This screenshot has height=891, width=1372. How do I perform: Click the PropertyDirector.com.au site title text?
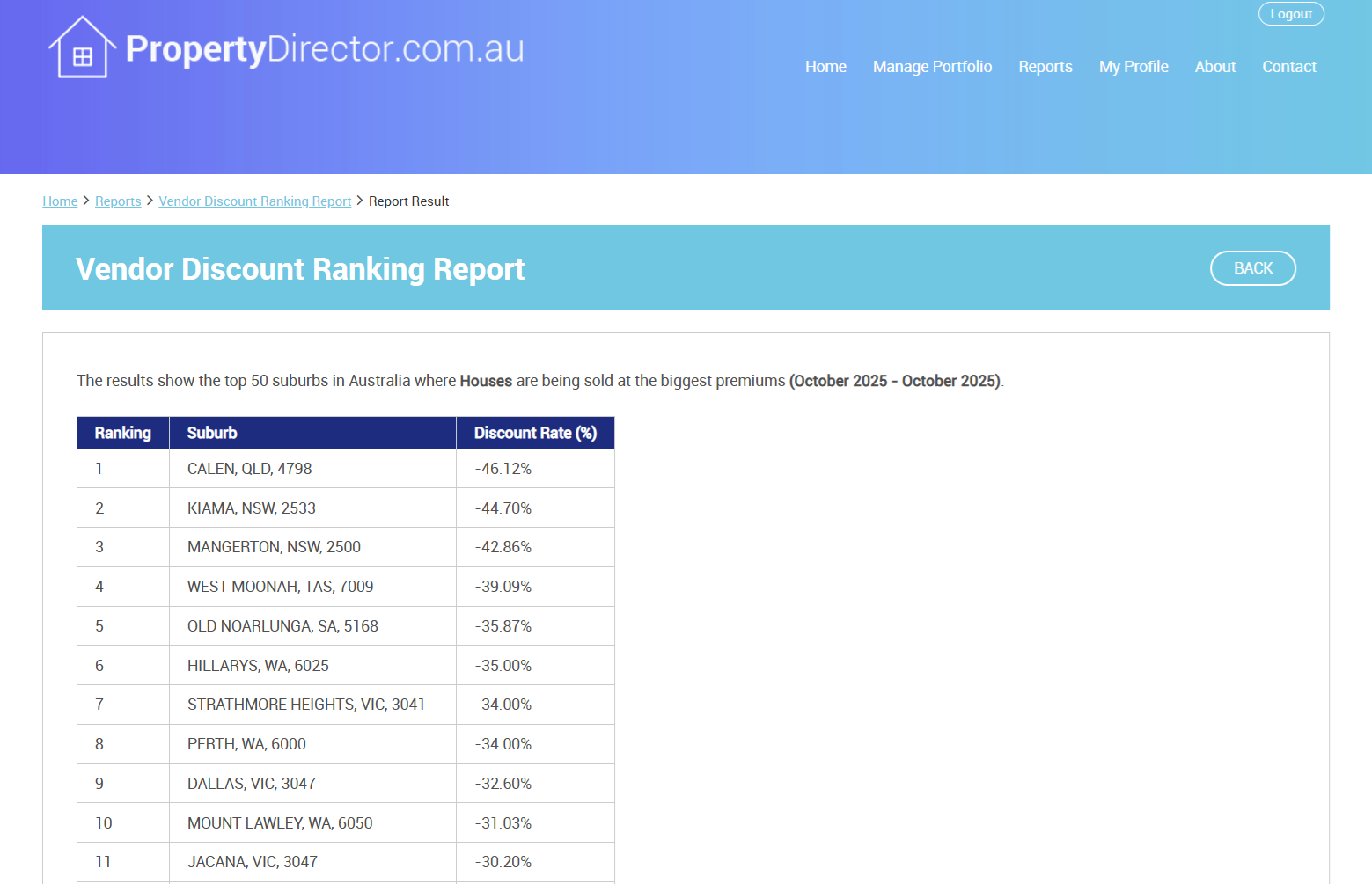click(x=324, y=49)
